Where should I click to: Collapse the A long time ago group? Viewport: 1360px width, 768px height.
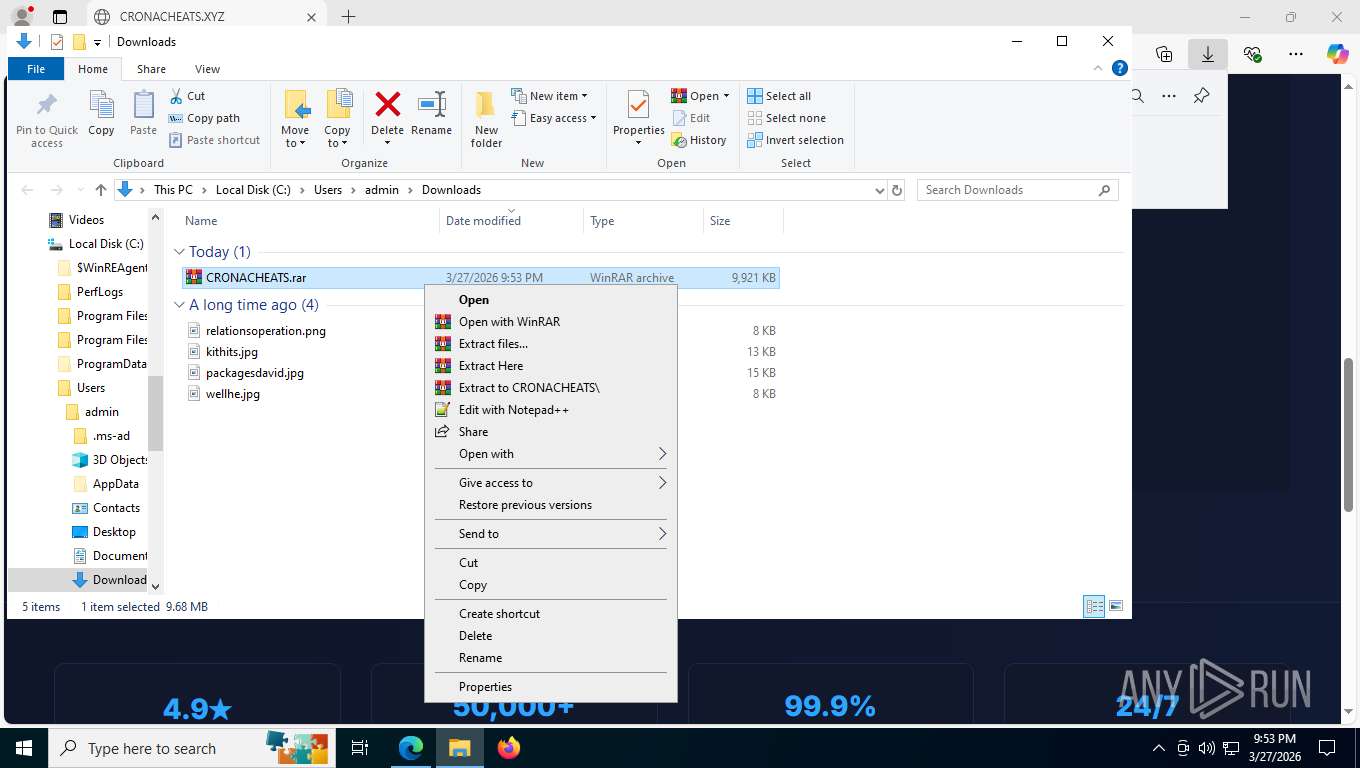[x=180, y=305]
